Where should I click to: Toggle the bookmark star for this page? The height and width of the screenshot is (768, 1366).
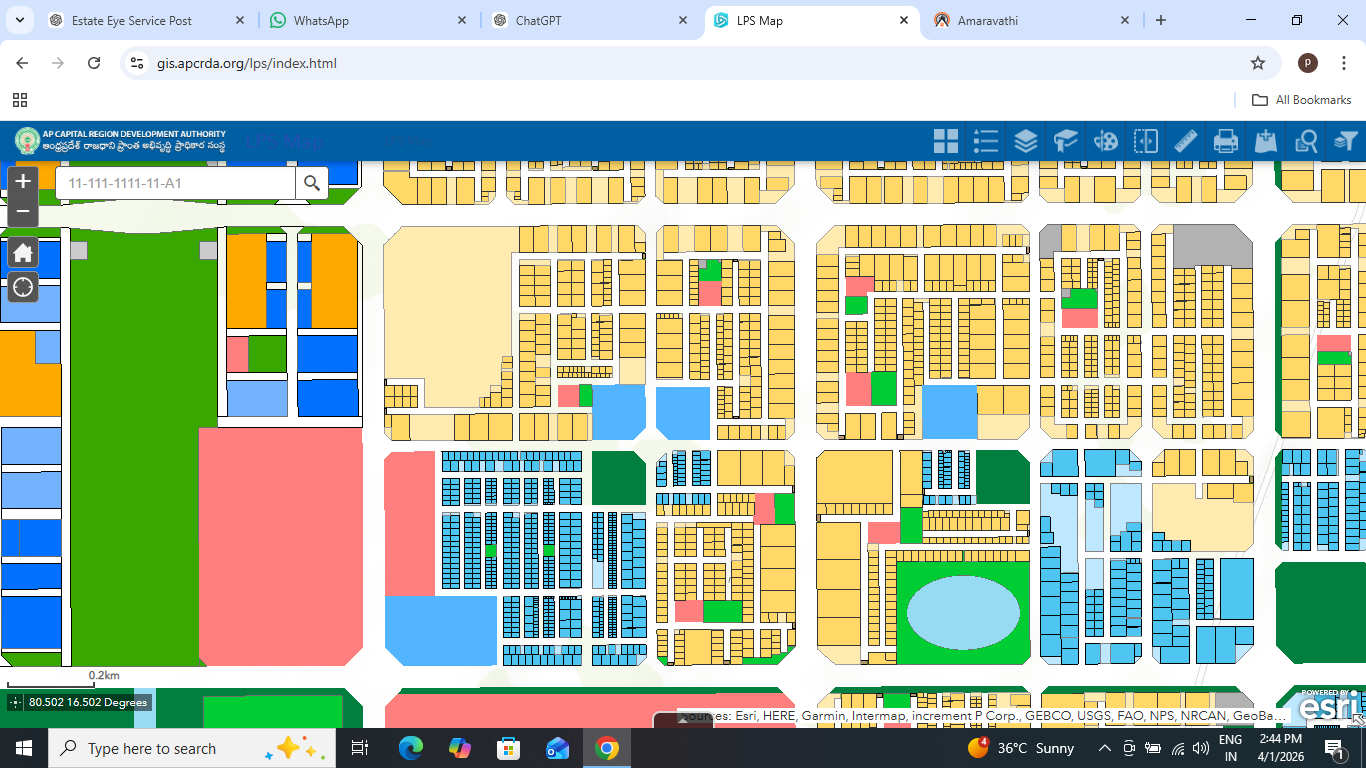(x=1258, y=62)
